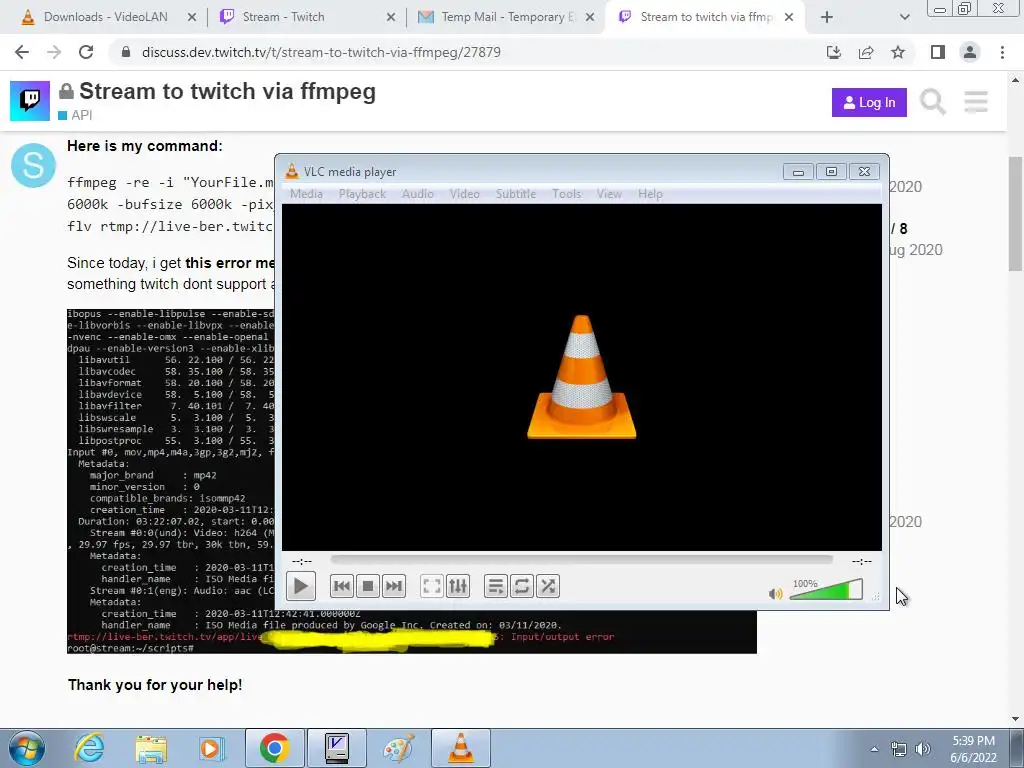Open the VLC View menu
Image resolution: width=1024 pixels, height=768 pixels.
pos(609,194)
